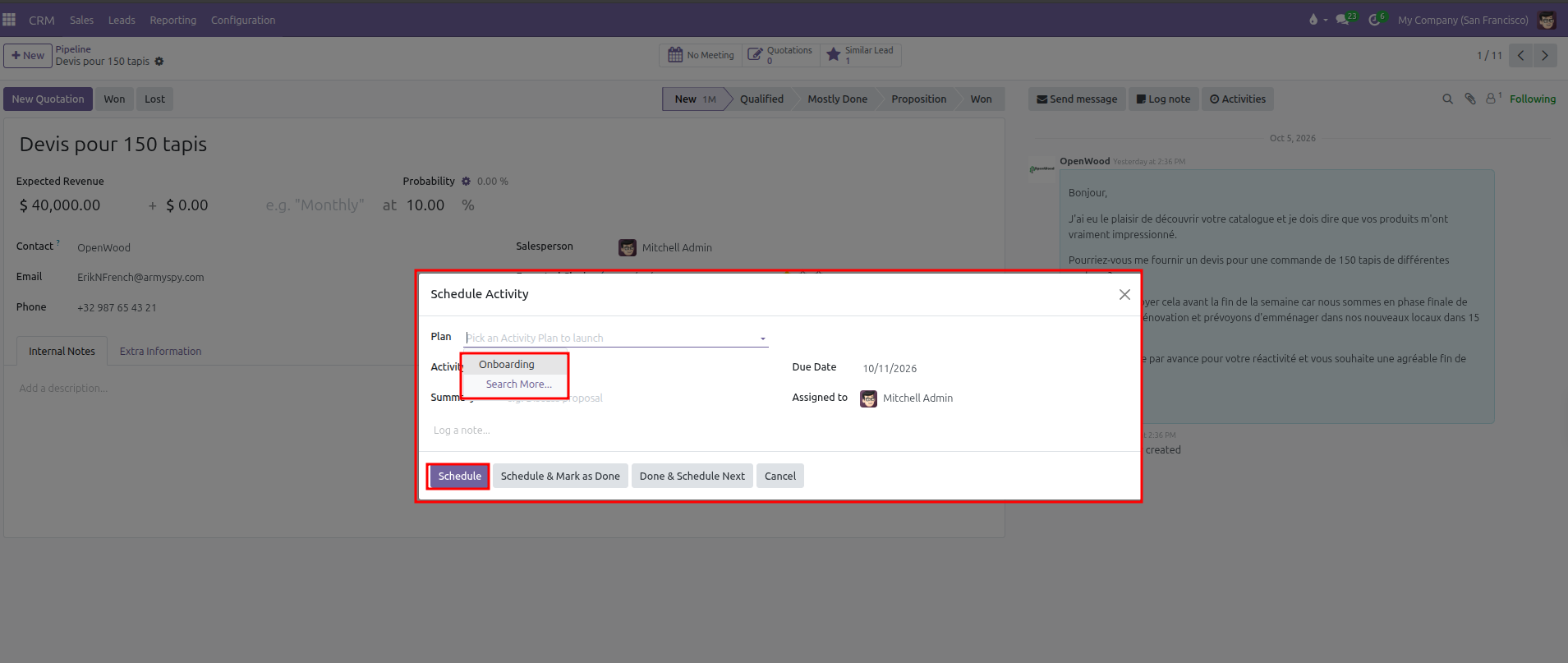Go to previous record arrow
Viewport: 1568px width, 663px height.
pyautogui.click(x=1521, y=55)
